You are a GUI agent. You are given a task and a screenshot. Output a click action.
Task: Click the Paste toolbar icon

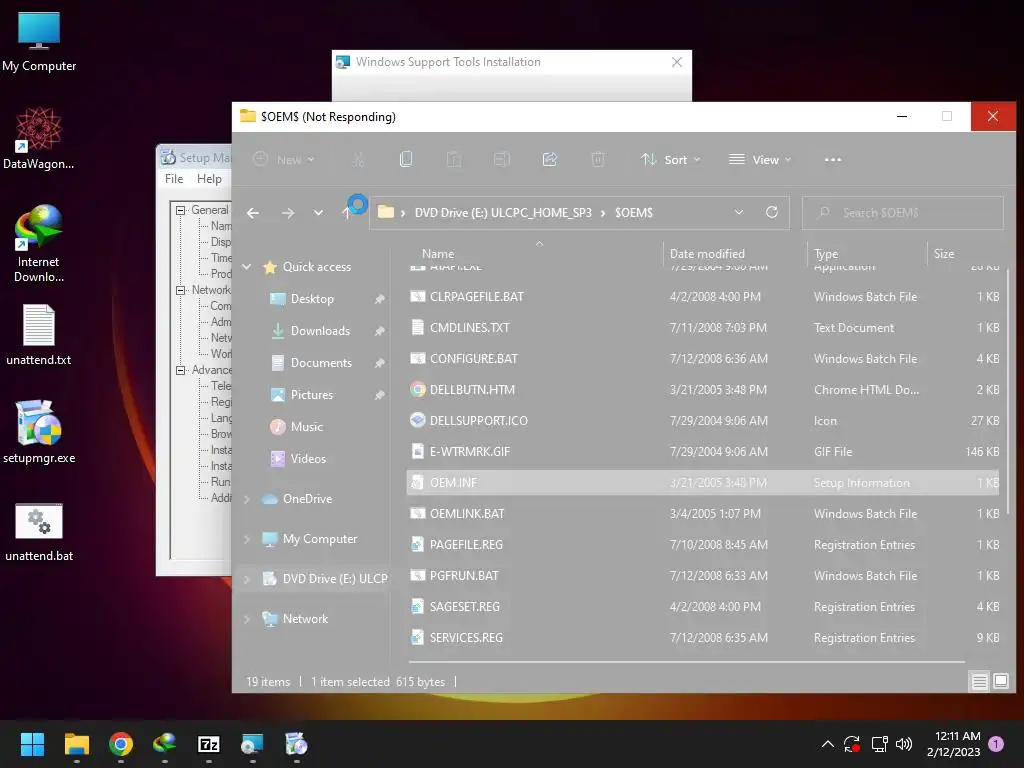tap(454, 159)
